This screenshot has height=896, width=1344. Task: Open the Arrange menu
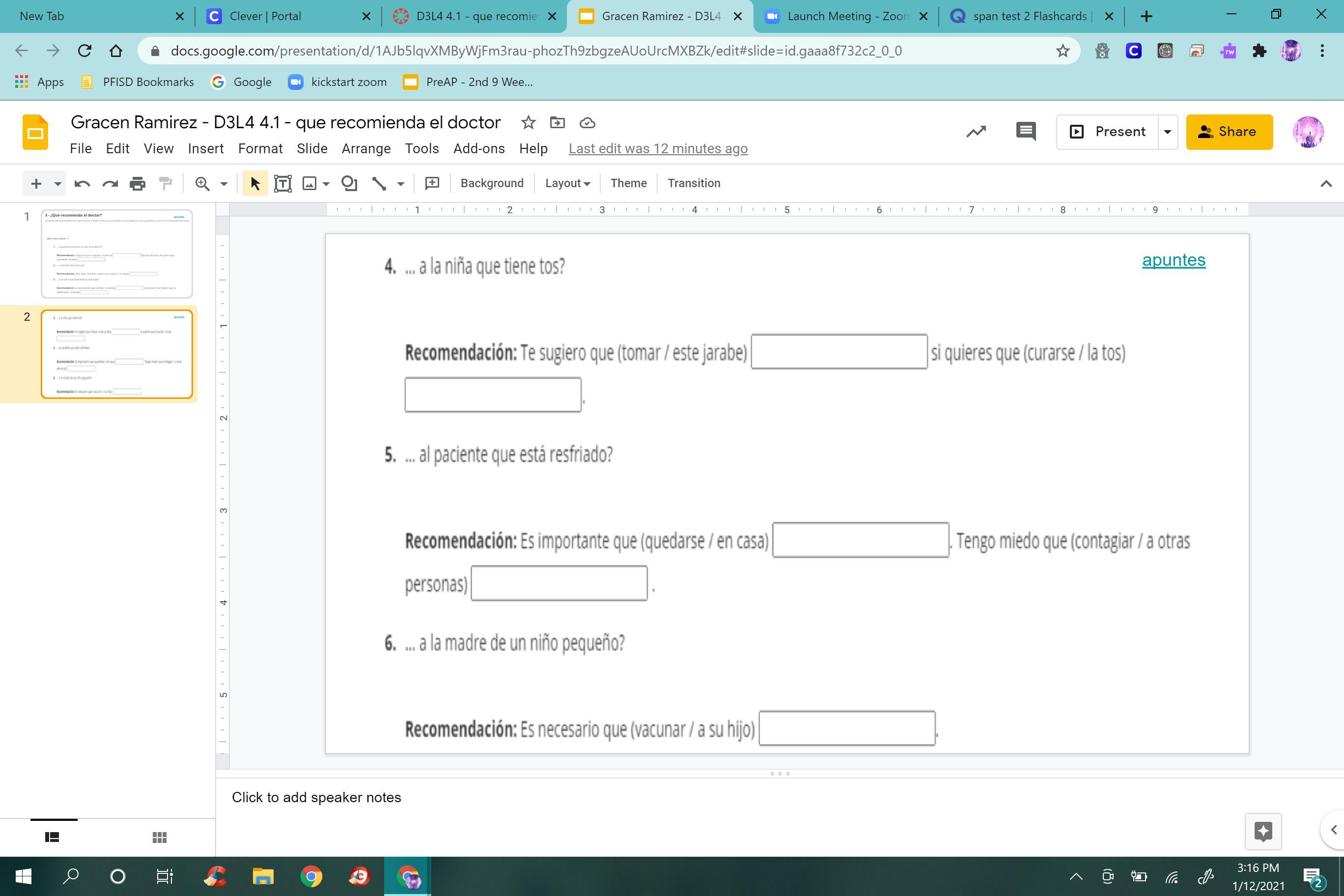pyautogui.click(x=365, y=148)
